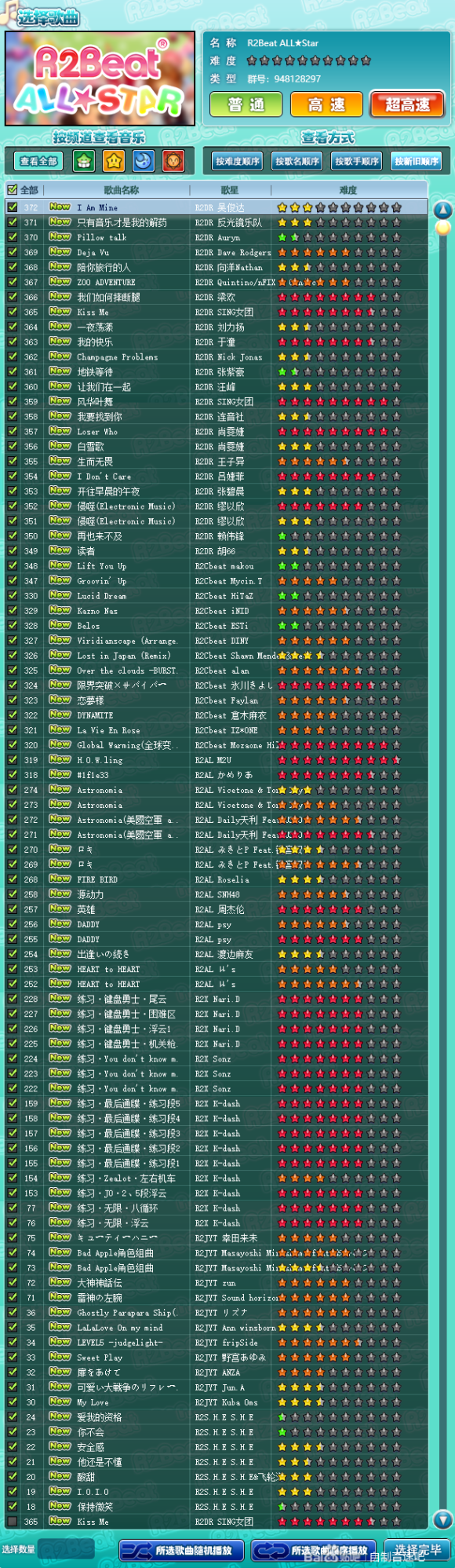Select the blue moon channel icon
The image size is (455, 1568).
point(144,161)
